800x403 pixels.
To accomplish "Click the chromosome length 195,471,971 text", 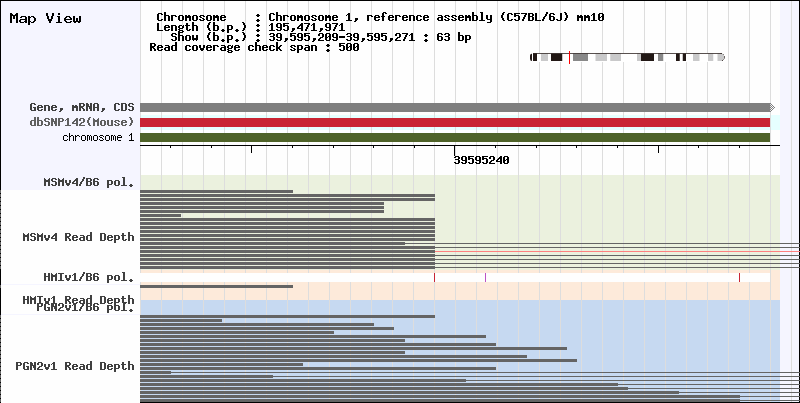I will coord(306,27).
